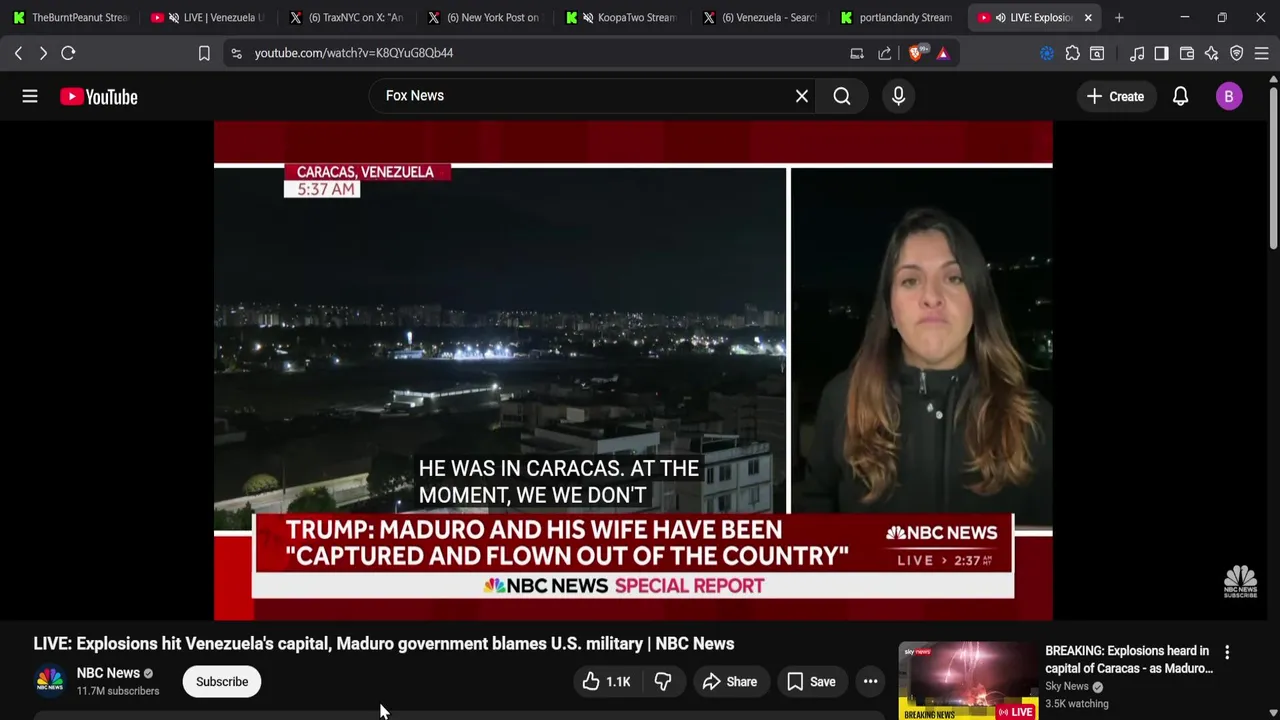Open the NBC News channel name link

tap(108, 673)
